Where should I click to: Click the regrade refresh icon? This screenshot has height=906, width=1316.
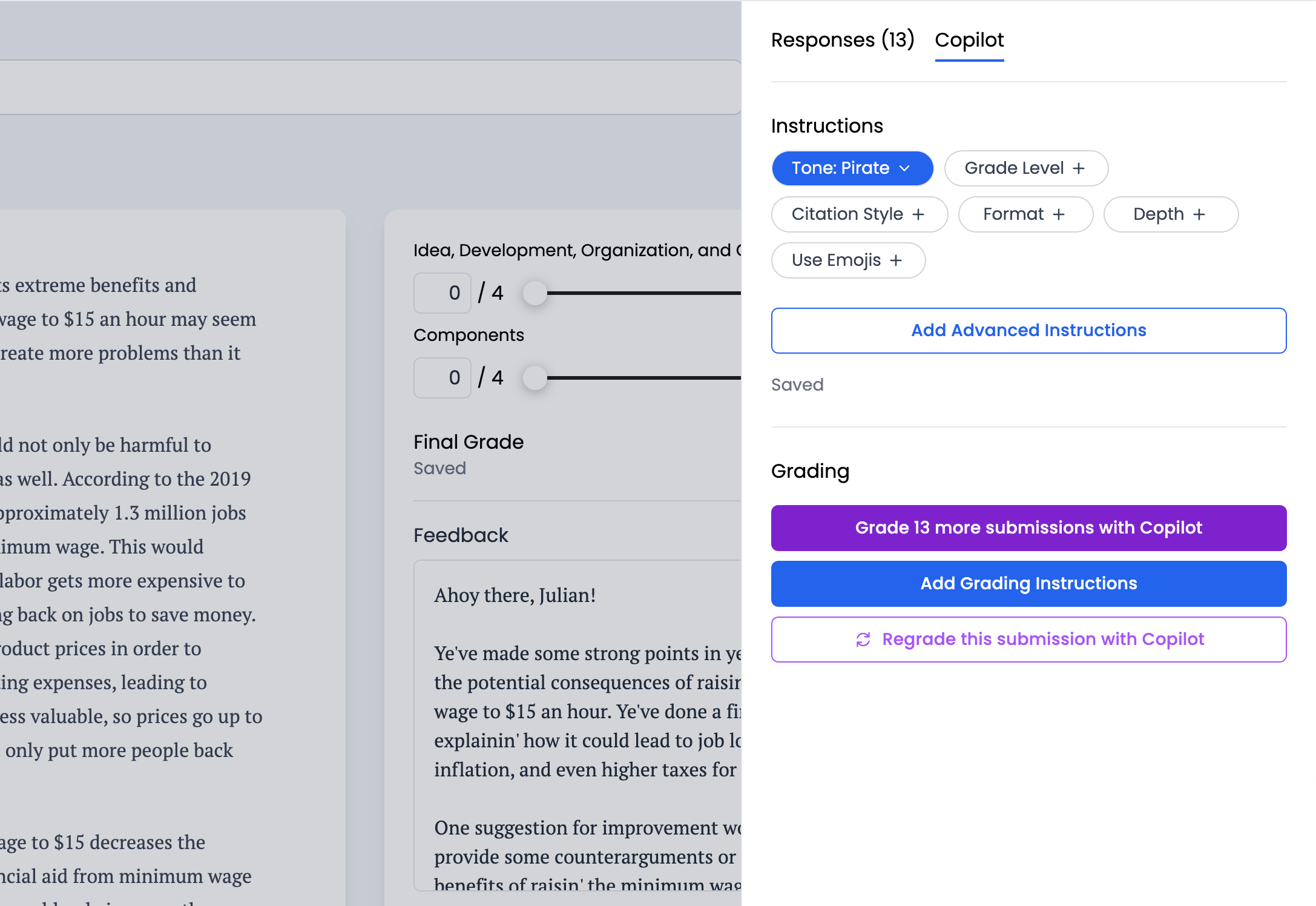863,640
